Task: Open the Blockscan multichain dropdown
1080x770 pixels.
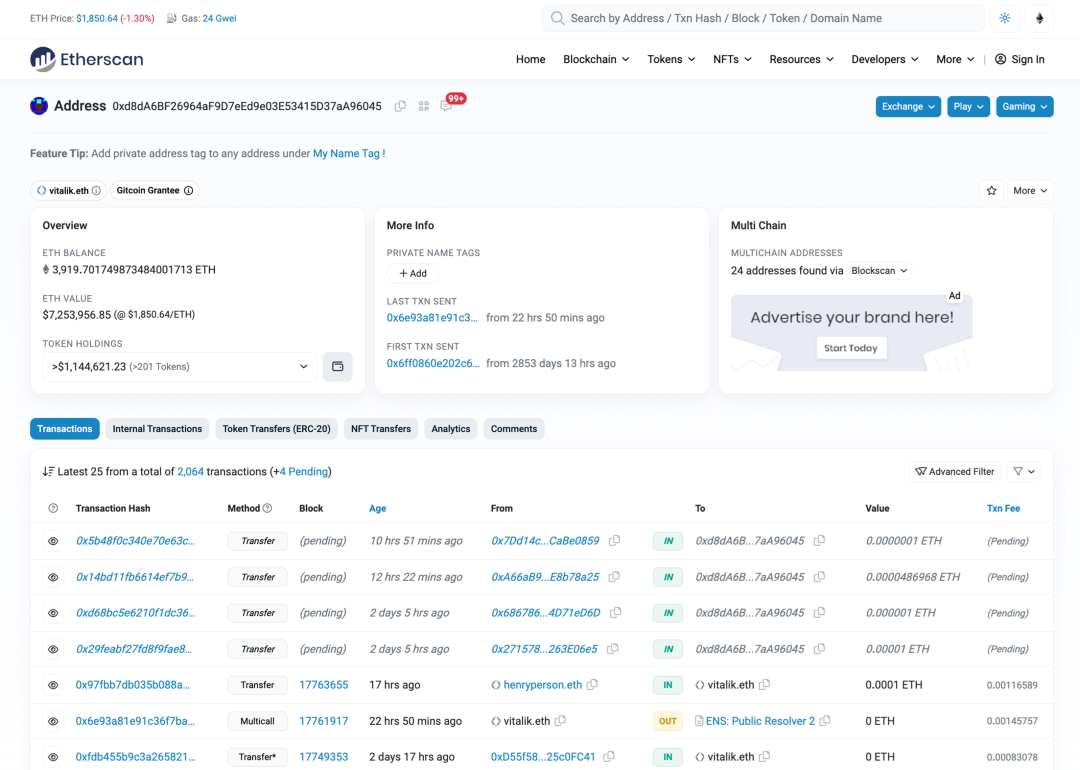Action: point(879,271)
